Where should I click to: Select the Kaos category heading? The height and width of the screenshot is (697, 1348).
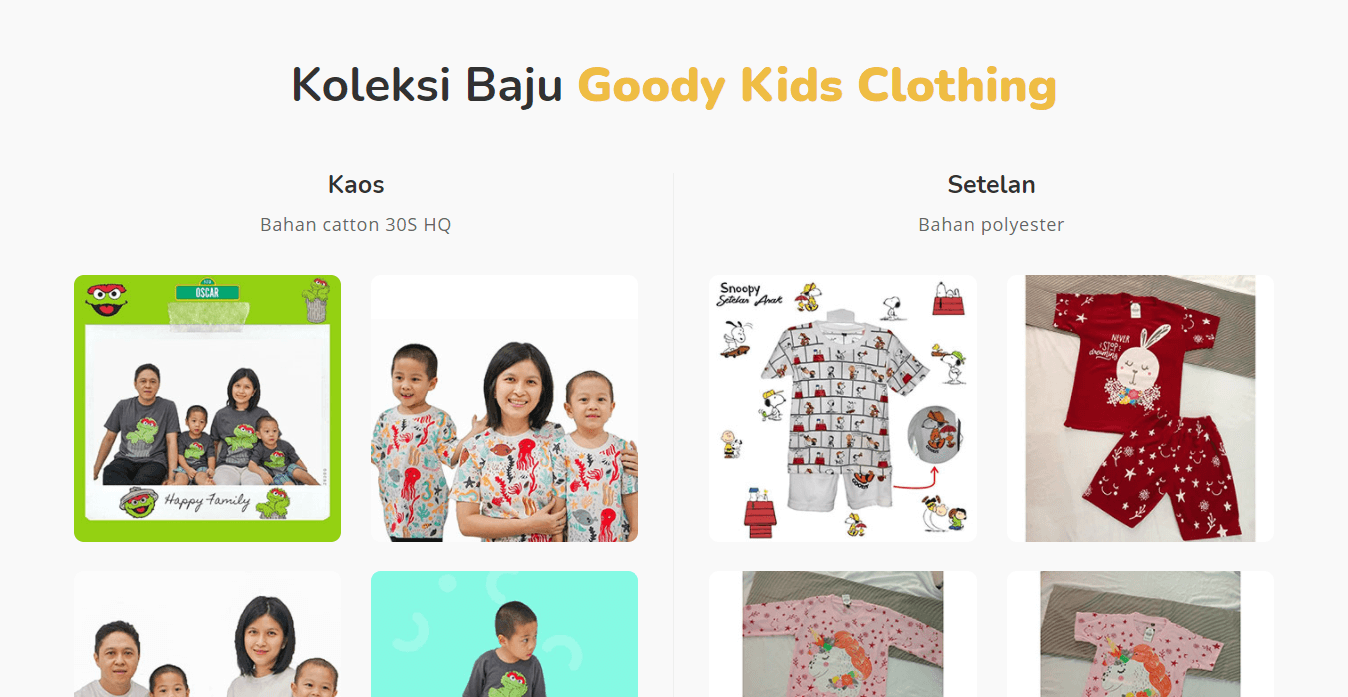(356, 184)
